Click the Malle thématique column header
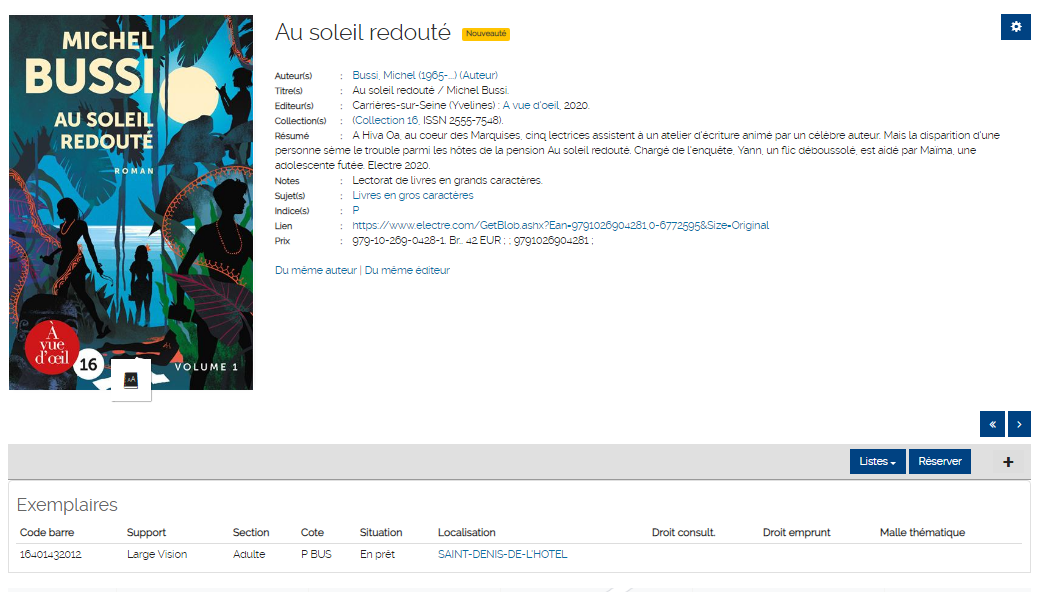 [x=922, y=532]
